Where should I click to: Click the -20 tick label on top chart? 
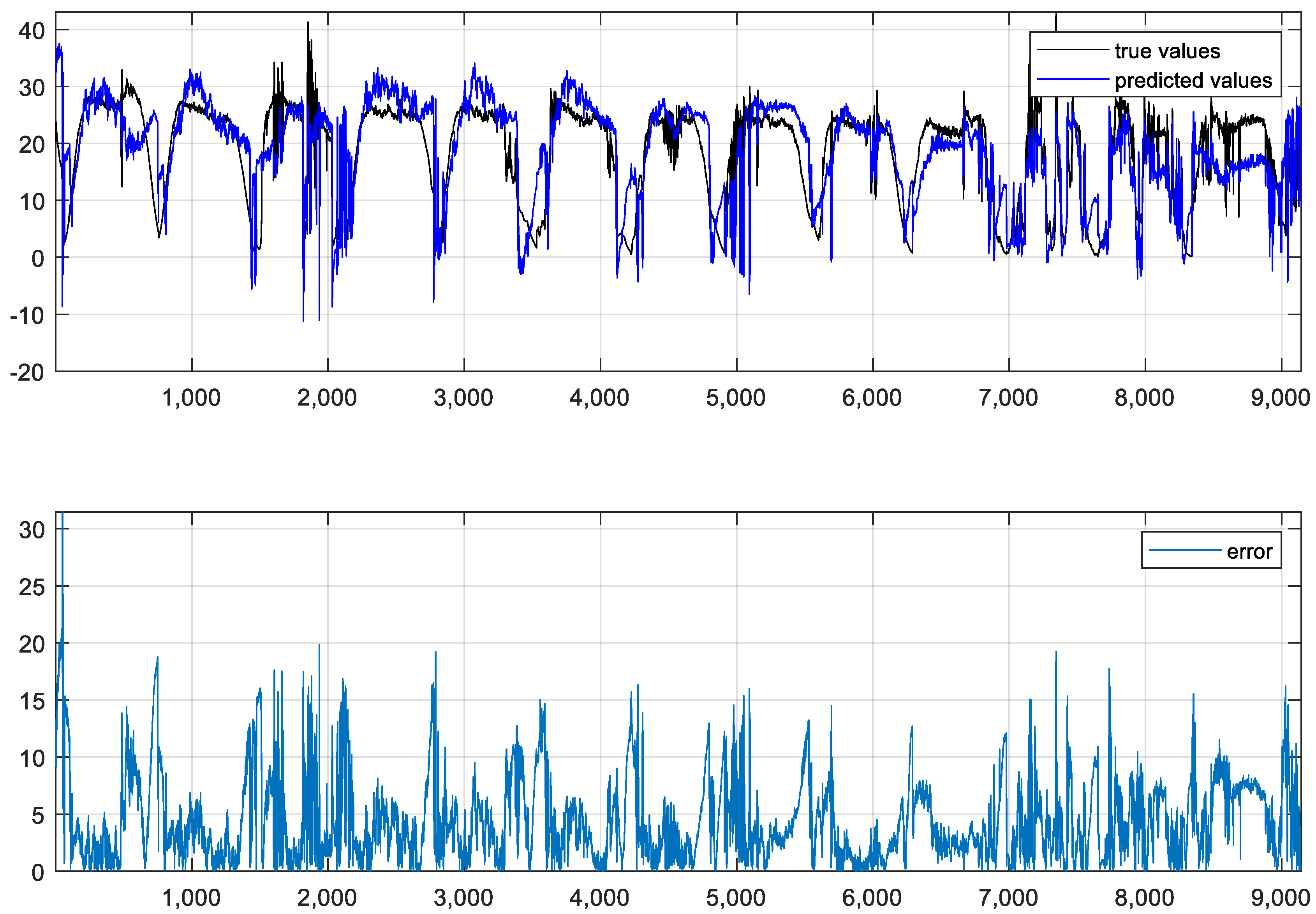pyautogui.click(x=27, y=373)
